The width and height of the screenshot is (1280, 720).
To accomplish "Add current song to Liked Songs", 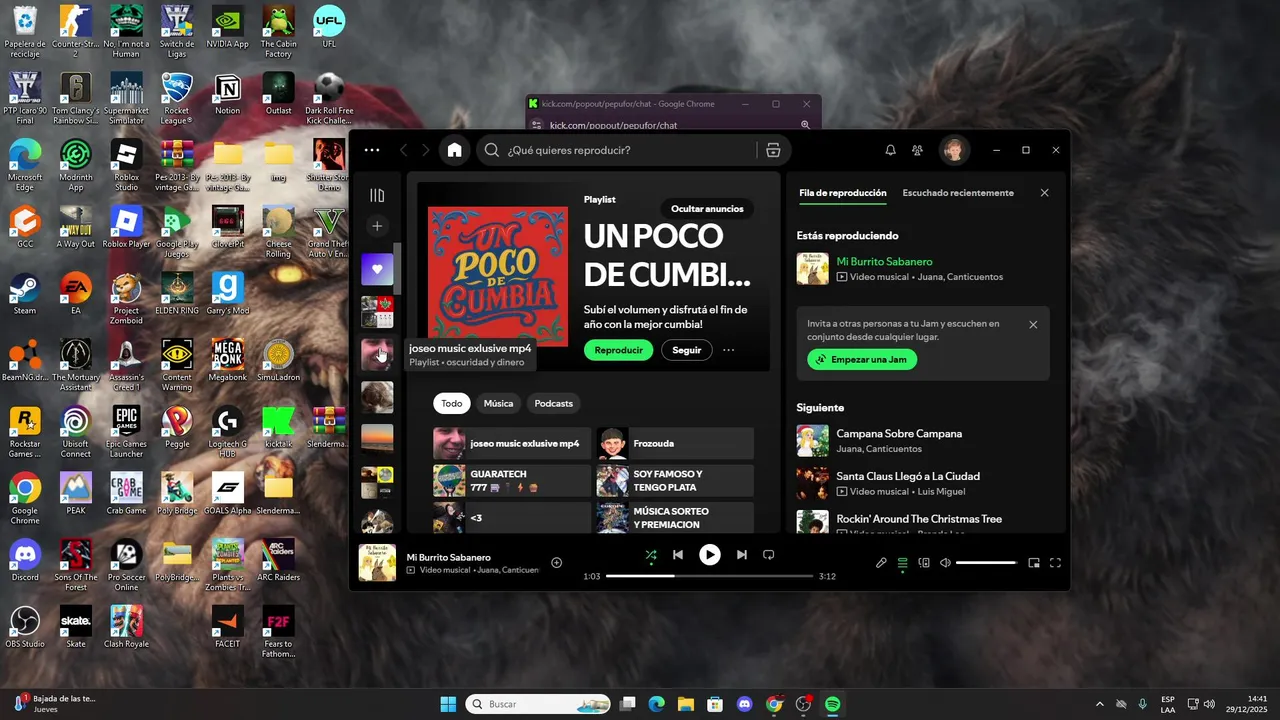I will 557,563.
